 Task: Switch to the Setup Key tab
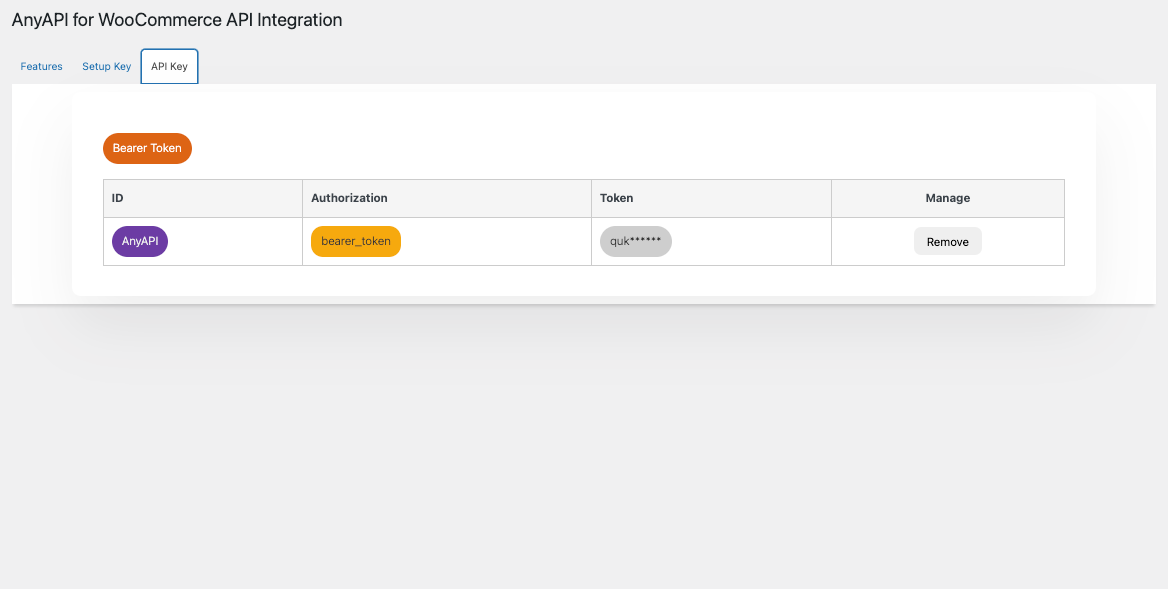tap(106, 67)
